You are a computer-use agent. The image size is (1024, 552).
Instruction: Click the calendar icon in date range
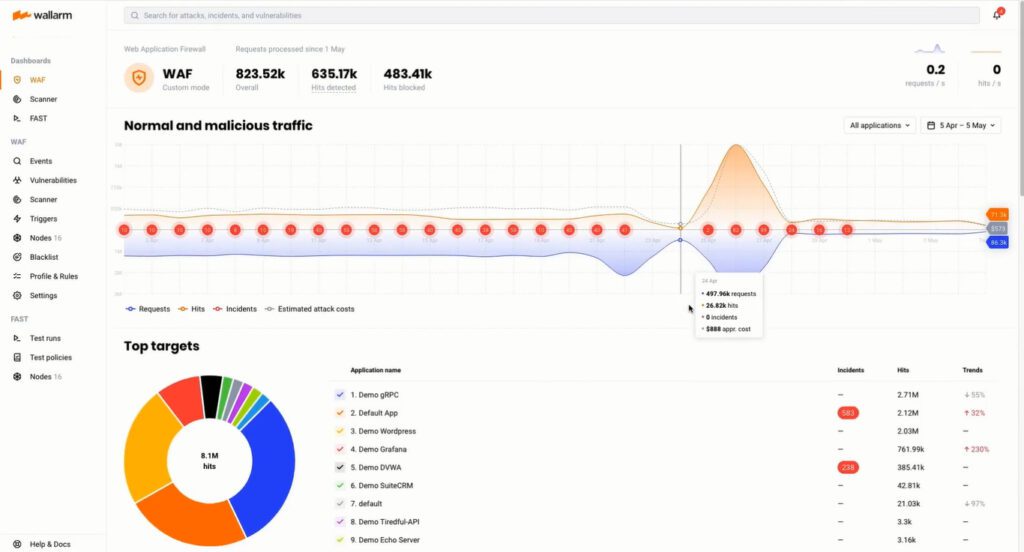click(x=931, y=125)
